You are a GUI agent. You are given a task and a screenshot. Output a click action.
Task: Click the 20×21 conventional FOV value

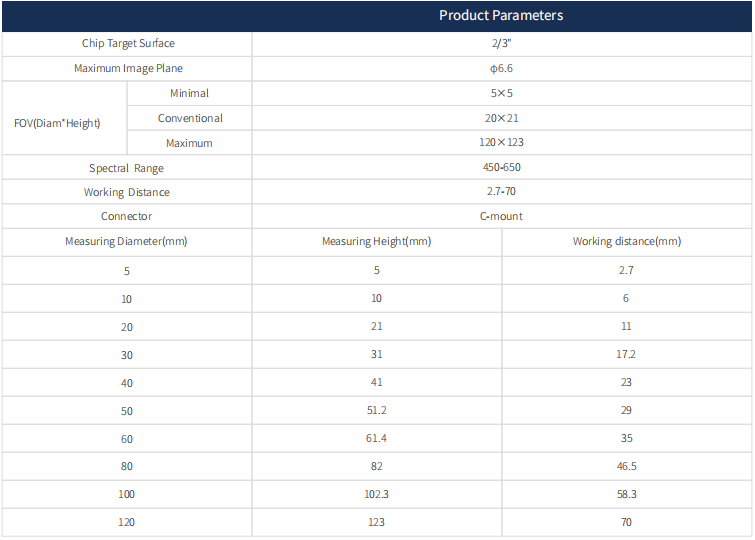(x=501, y=118)
